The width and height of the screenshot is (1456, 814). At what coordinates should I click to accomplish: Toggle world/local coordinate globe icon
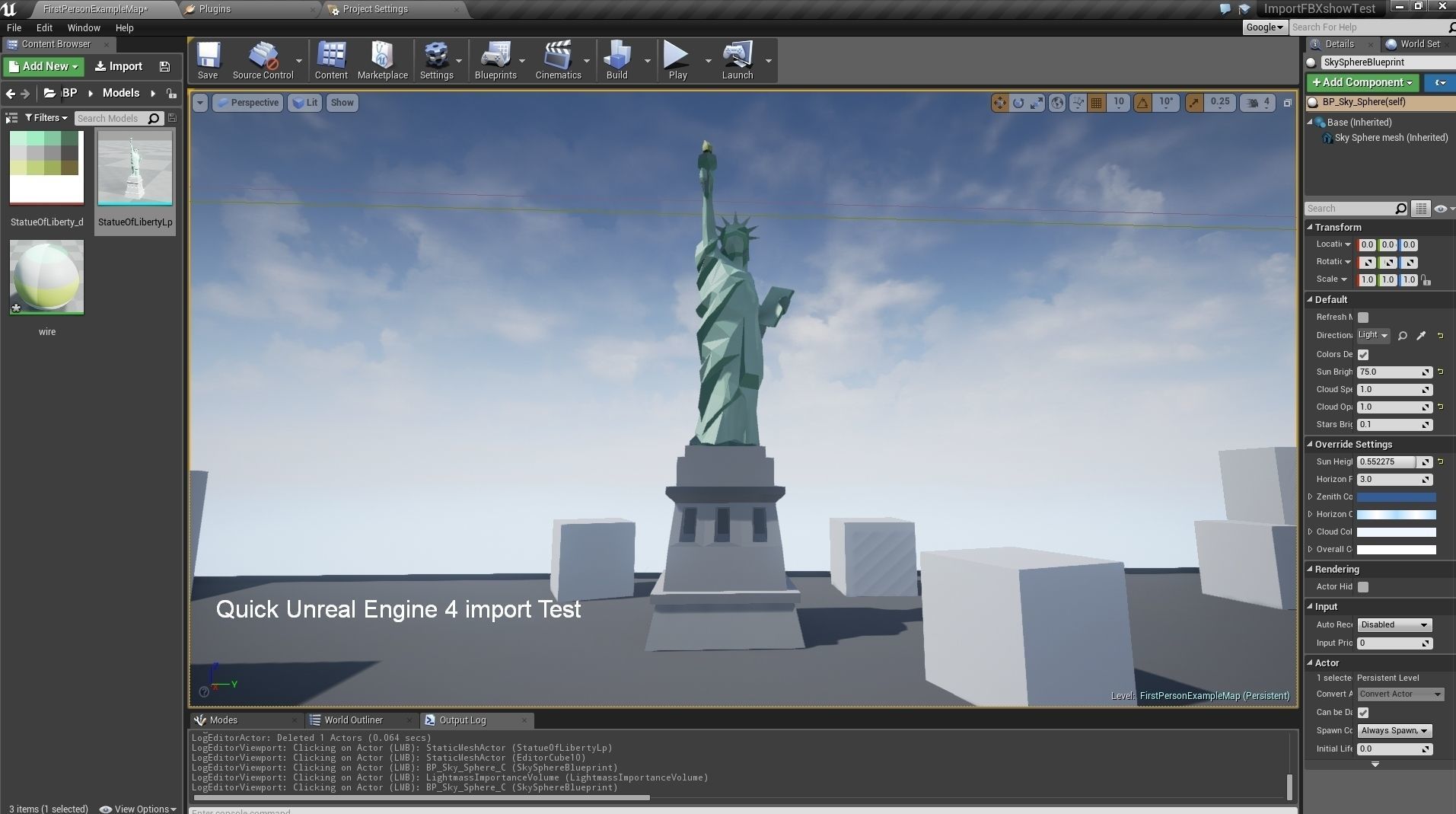pyautogui.click(x=1057, y=103)
